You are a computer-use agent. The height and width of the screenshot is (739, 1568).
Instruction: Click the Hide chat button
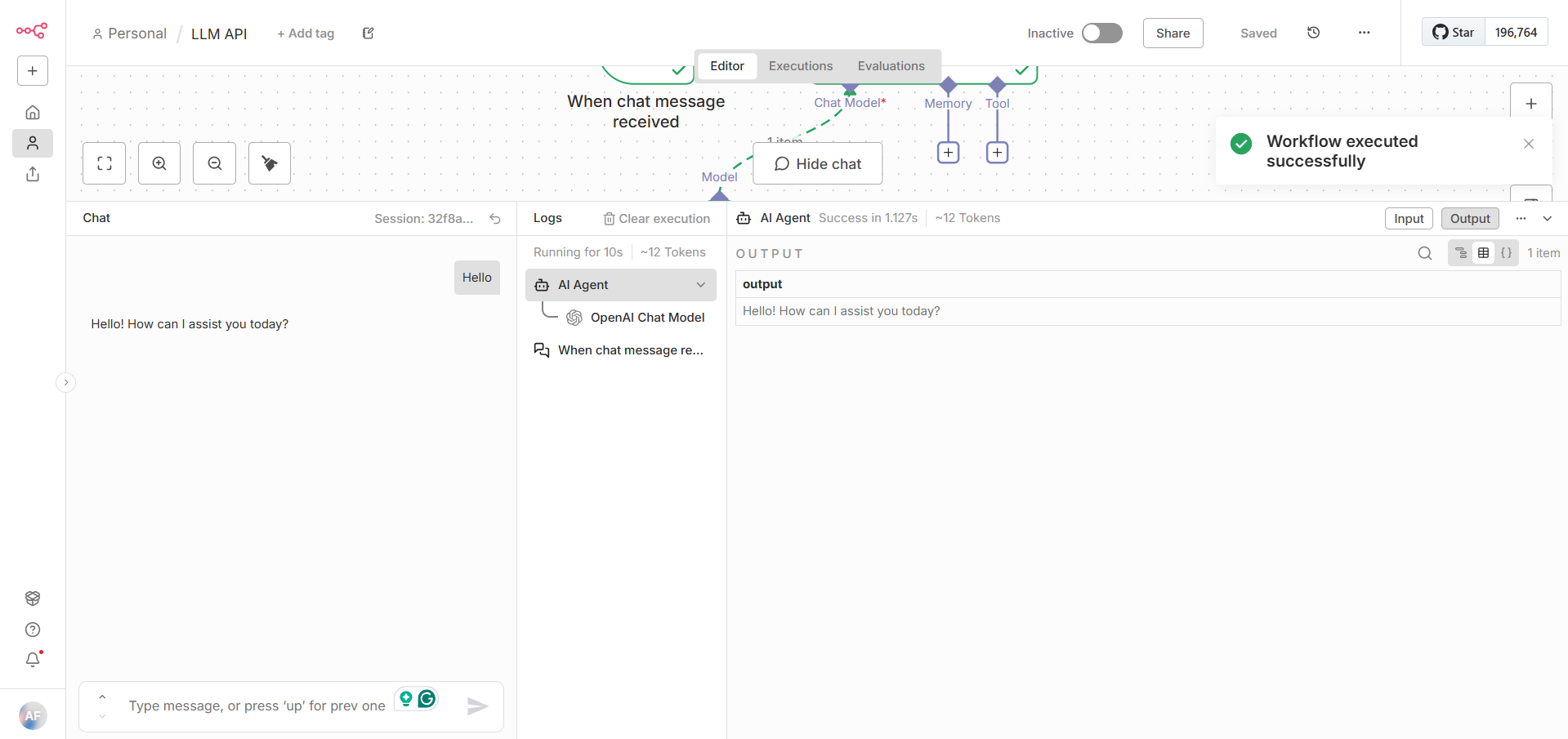click(x=818, y=163)
